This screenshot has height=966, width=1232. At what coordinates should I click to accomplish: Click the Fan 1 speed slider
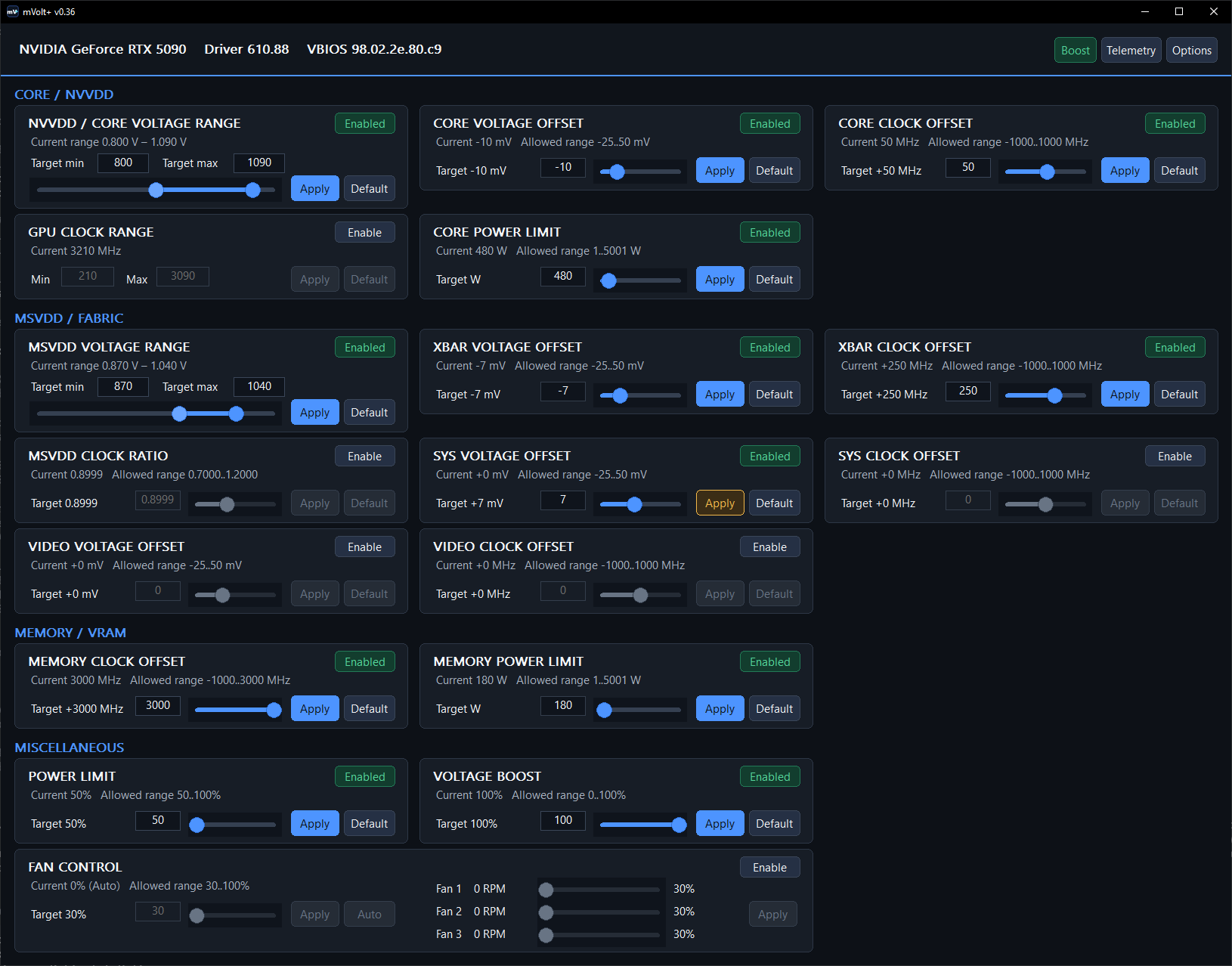coord(601,890)
